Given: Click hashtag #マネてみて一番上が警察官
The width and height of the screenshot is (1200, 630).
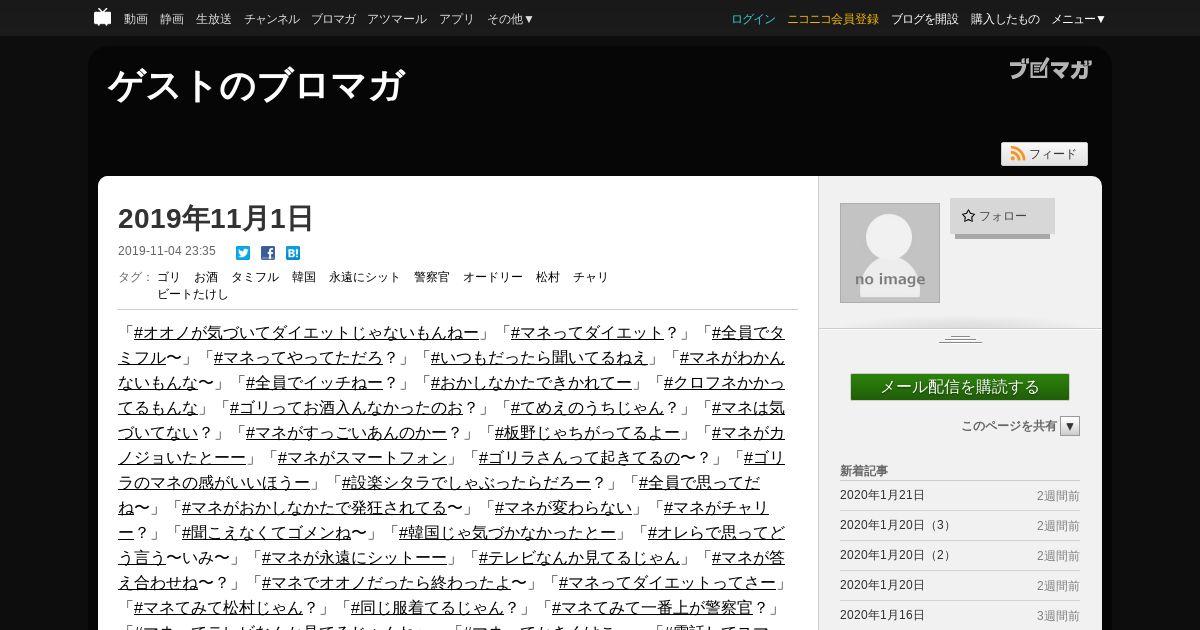Looking at the screenshot, I should [652, 607].
